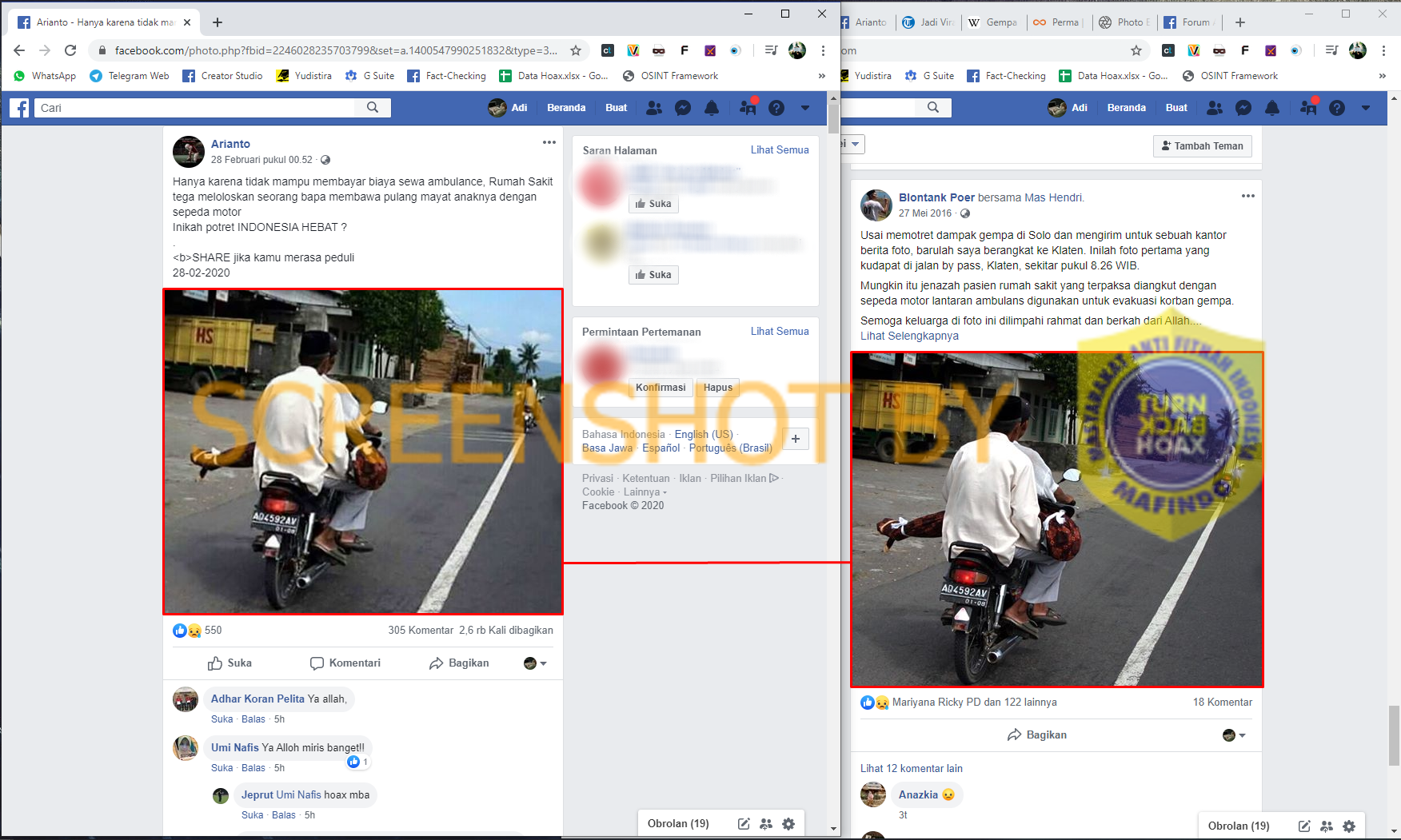Image resolution: width=1401 pixels, height=840 pixels.
Task: Click Tambah Teman button
Action: click(x=1203, y=146)
